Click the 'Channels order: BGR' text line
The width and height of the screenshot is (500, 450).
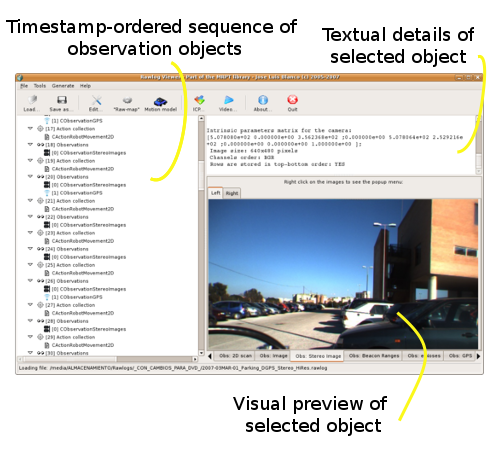tap(242, 157)
